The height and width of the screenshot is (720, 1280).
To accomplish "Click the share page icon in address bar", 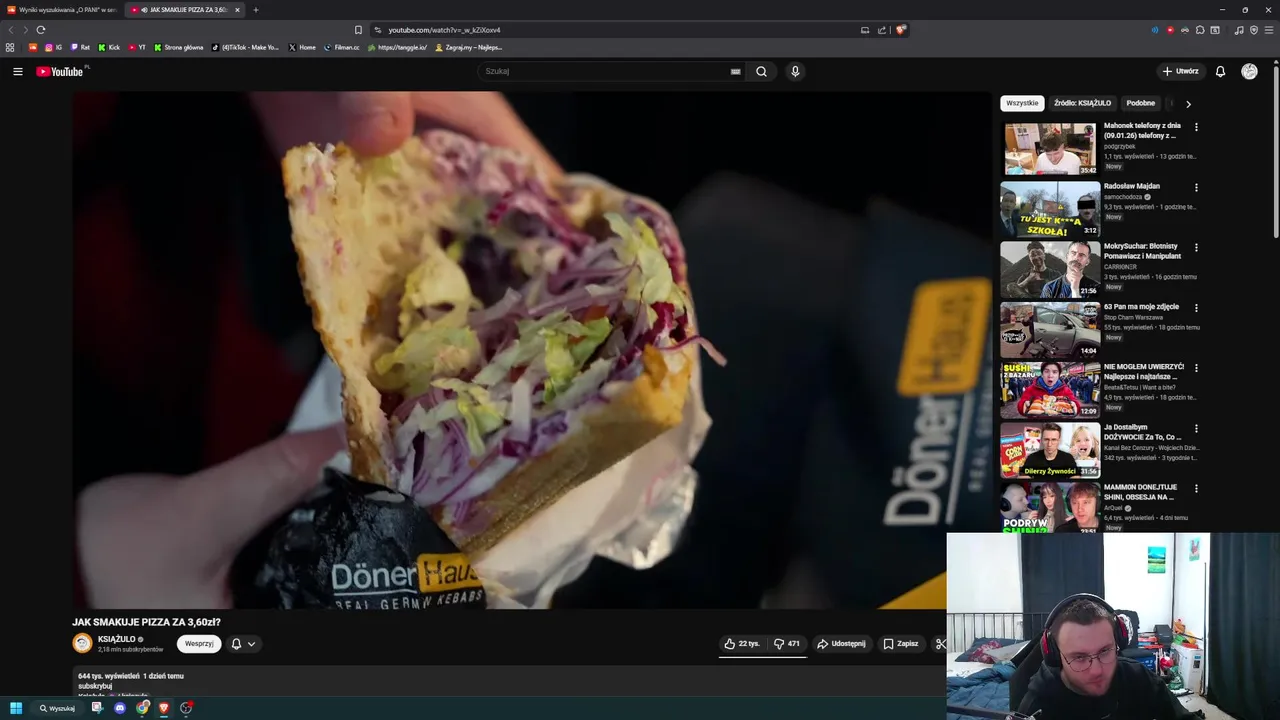I will point(882,30).
